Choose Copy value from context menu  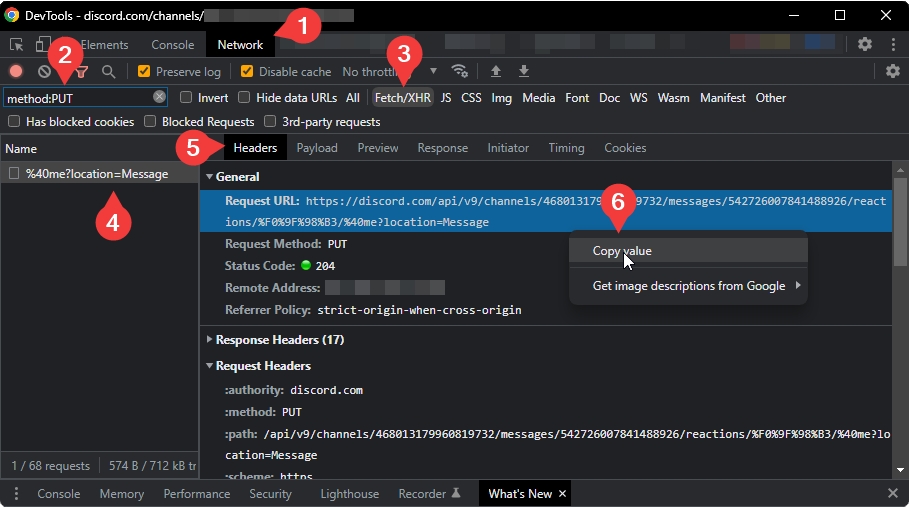click(x=622, y=251)
